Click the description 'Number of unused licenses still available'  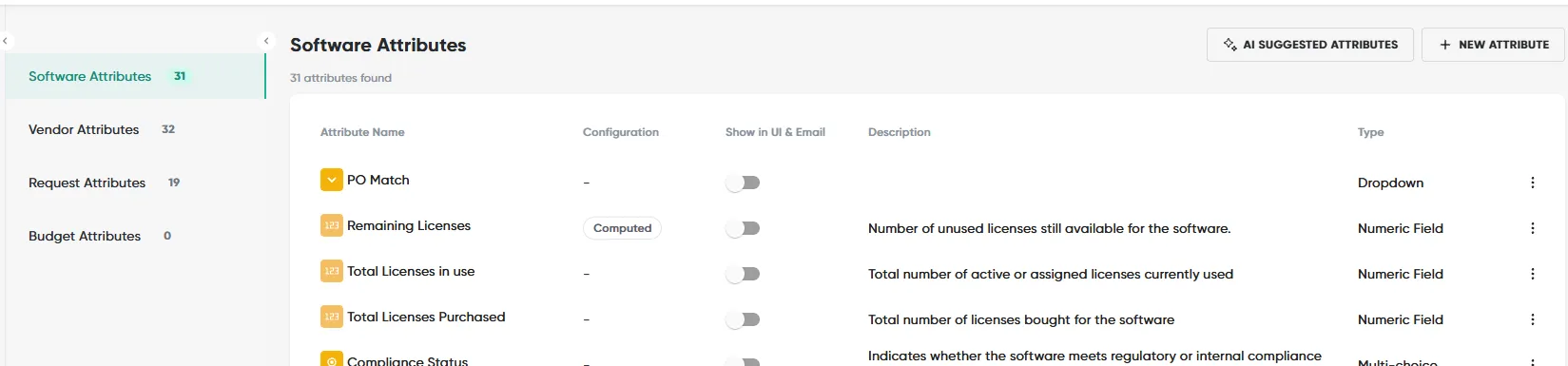coord(1050,228)
